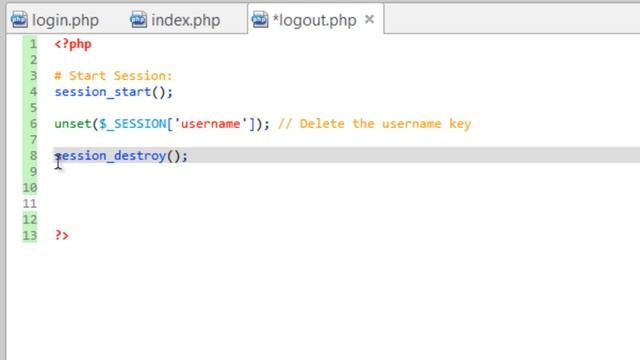Click line number 6 in gutter
Viewport: 640px width, 360px height.
[33, 124]
